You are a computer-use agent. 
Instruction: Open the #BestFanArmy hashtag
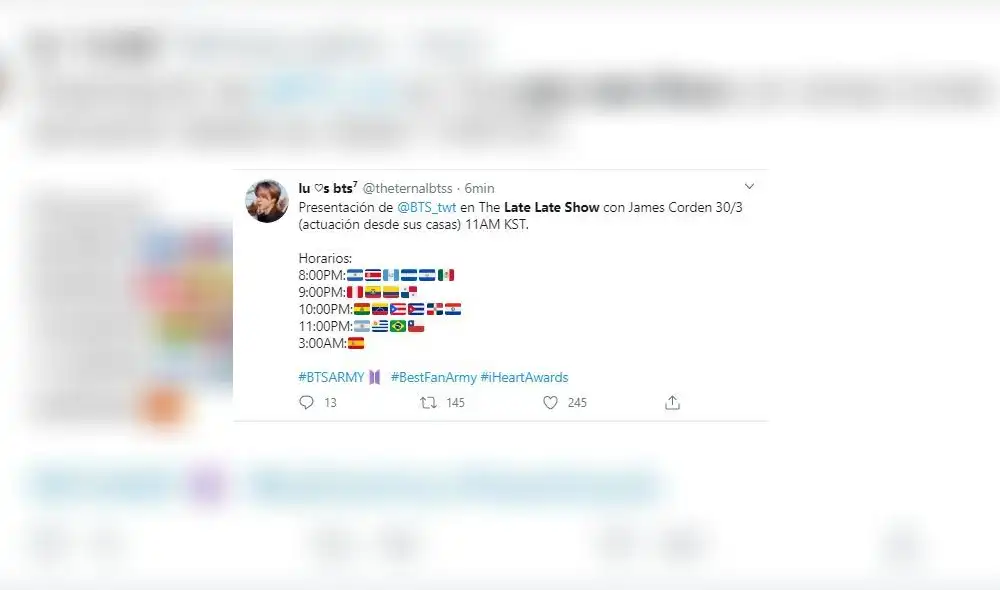[434, 377]
